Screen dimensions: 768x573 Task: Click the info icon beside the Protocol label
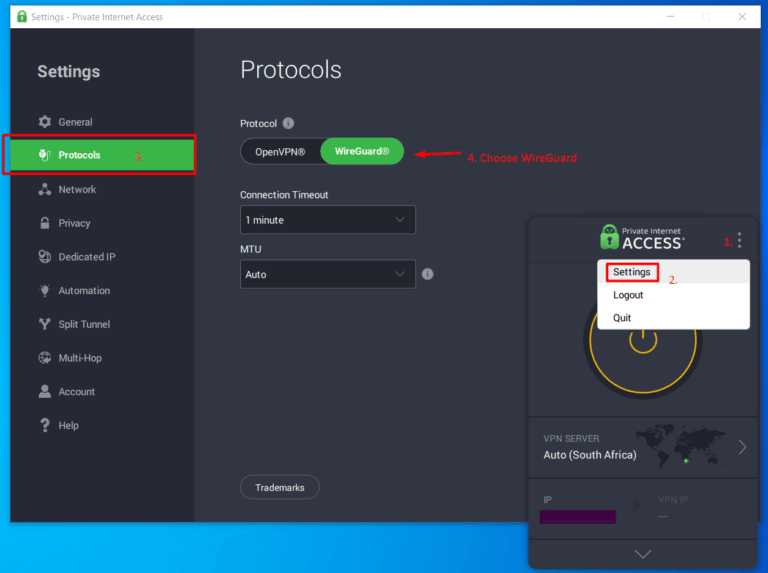(288, 123)
